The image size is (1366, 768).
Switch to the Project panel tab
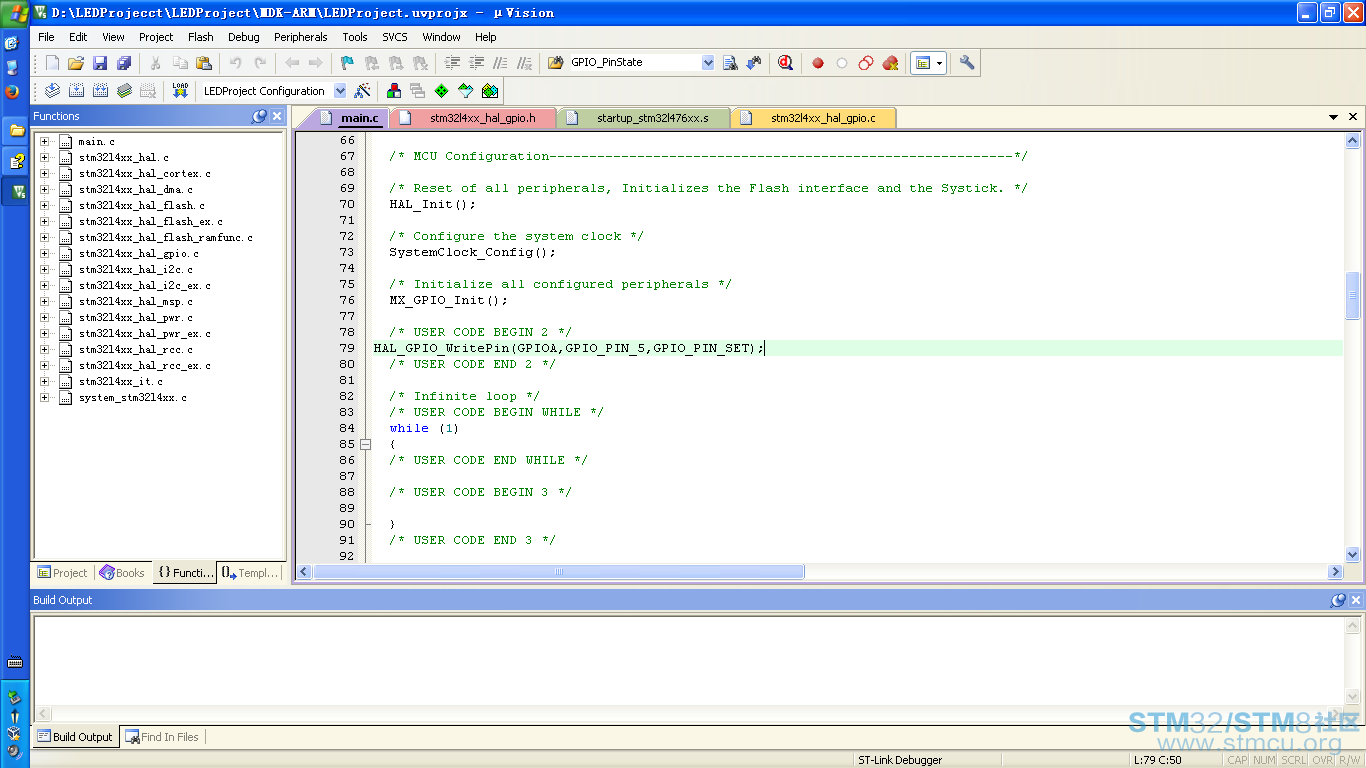62,573
